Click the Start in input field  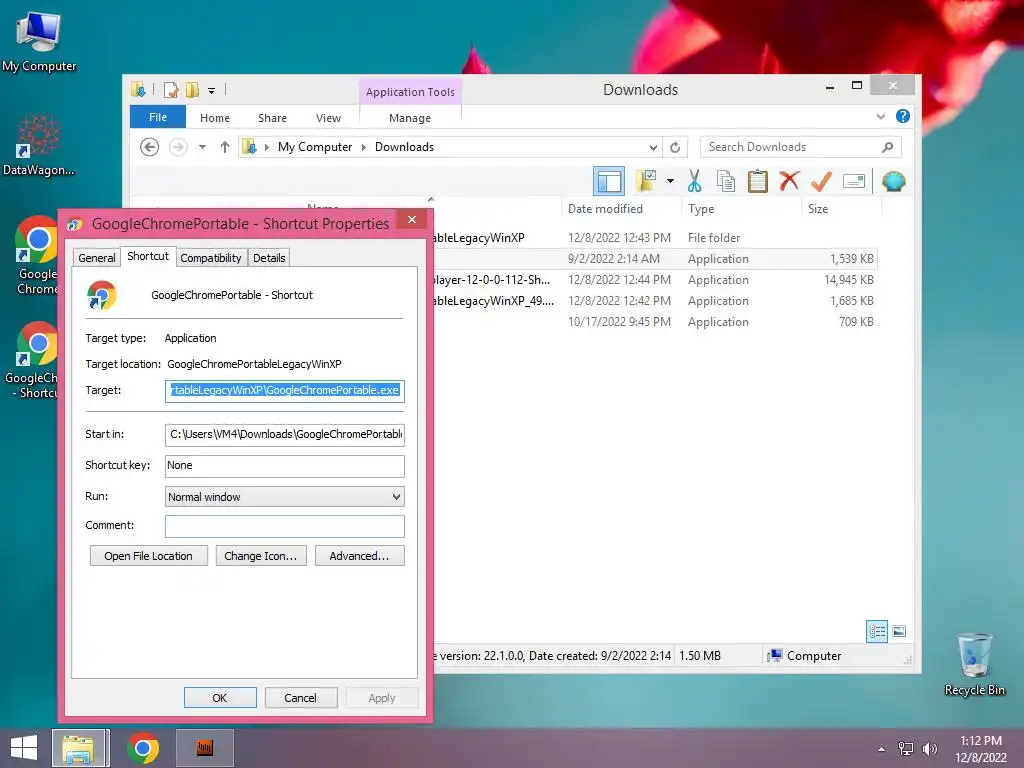coord(285,434)
